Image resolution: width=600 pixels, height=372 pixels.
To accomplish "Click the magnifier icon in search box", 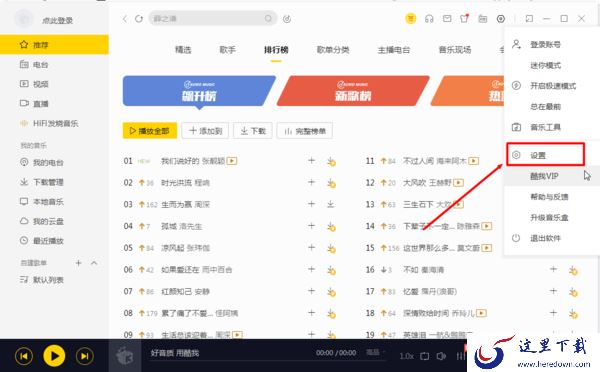I will [269, 18].
